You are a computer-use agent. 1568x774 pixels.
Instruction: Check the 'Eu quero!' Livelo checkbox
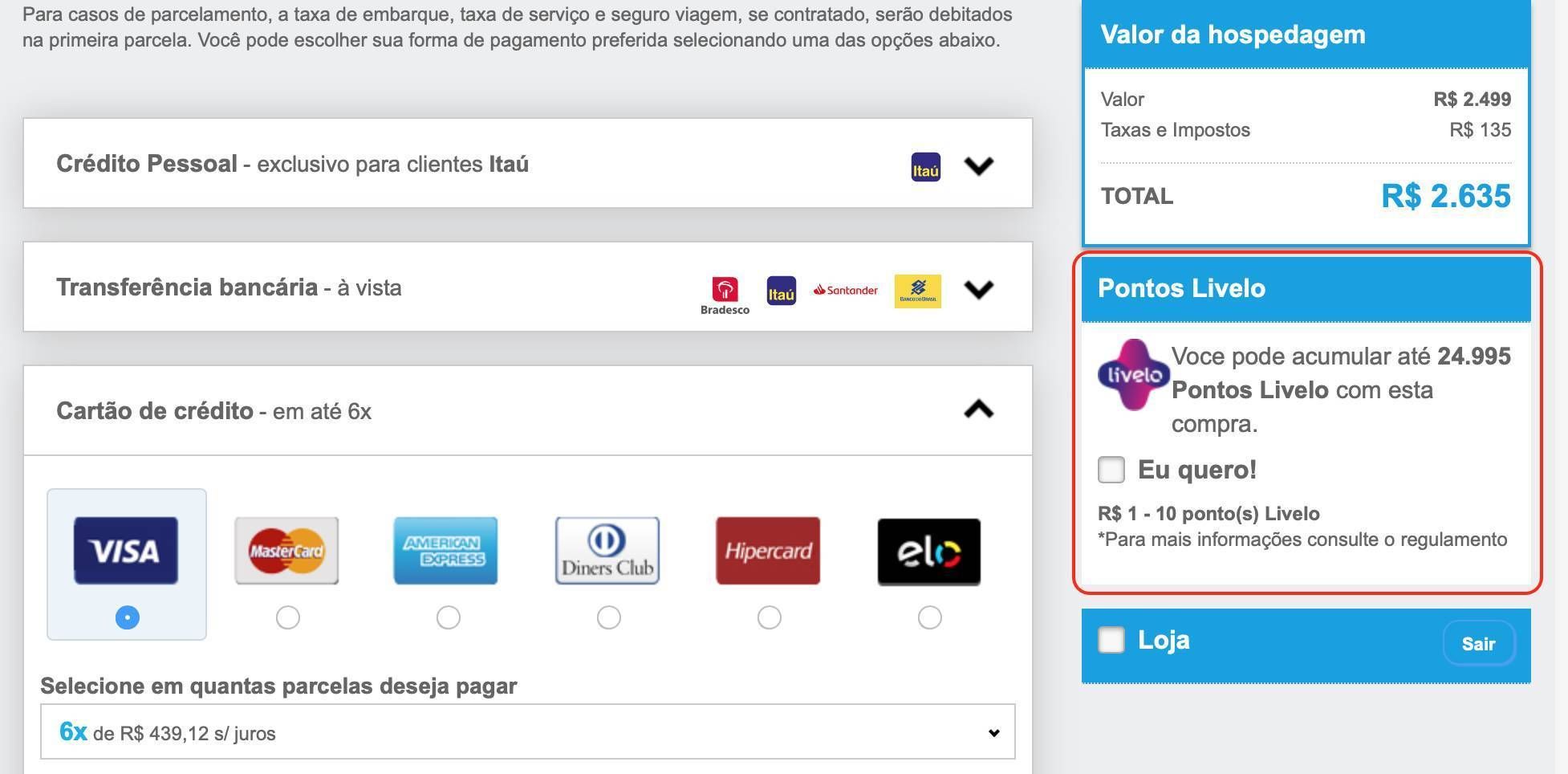[x=1111, y=470]
